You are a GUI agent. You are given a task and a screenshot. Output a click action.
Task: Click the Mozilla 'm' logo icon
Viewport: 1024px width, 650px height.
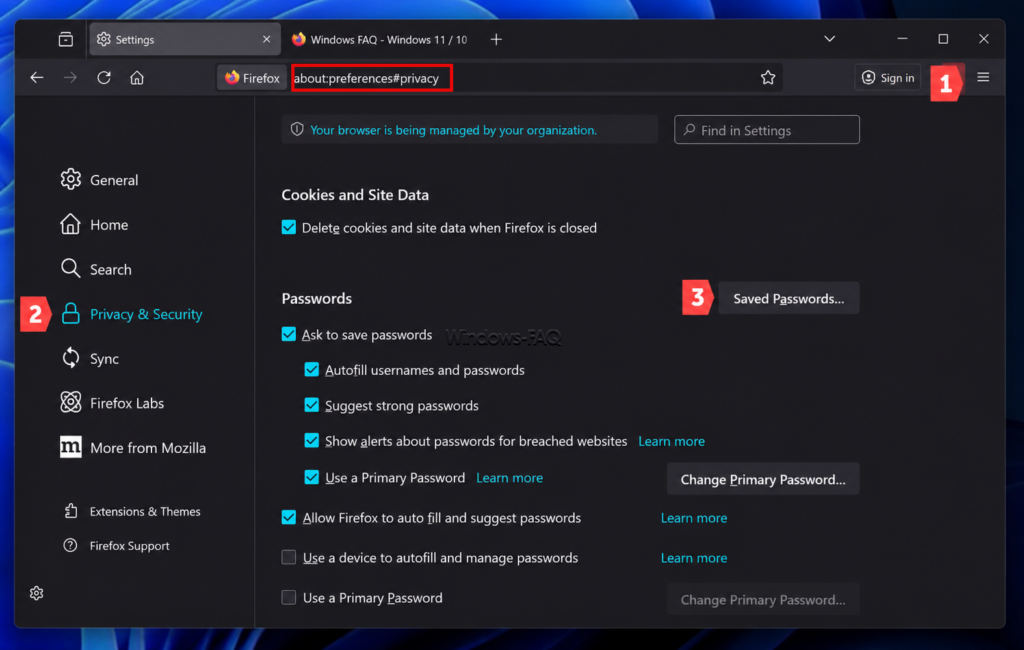pos(71,447)
